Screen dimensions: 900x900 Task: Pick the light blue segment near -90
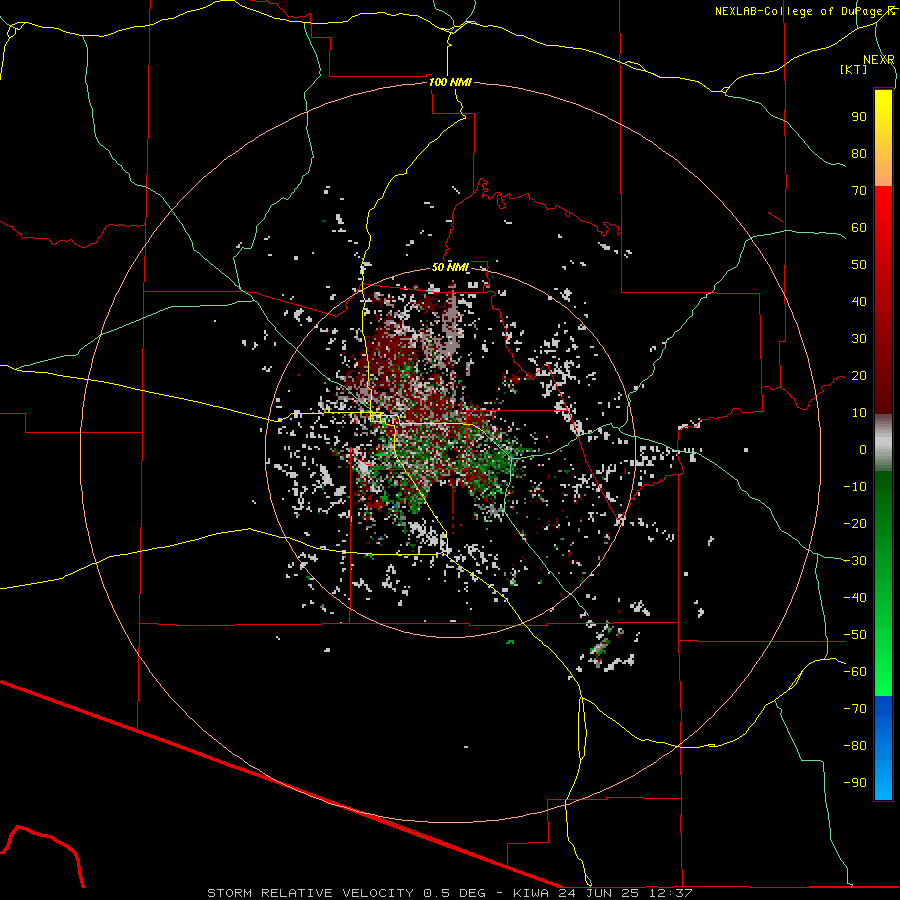[x=883, y=781]
